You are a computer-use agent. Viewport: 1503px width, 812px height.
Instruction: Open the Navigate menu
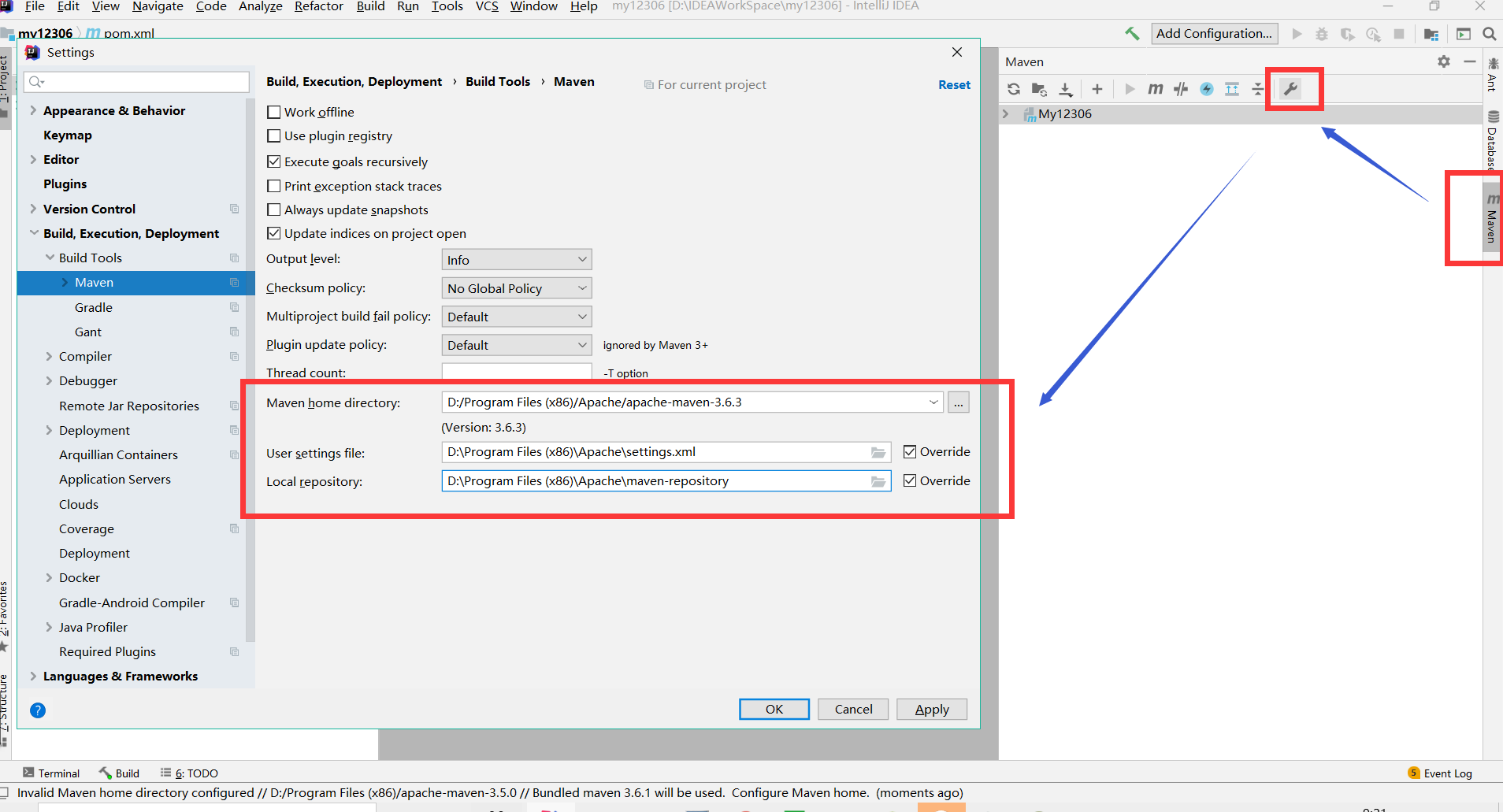tap(158, 6)
